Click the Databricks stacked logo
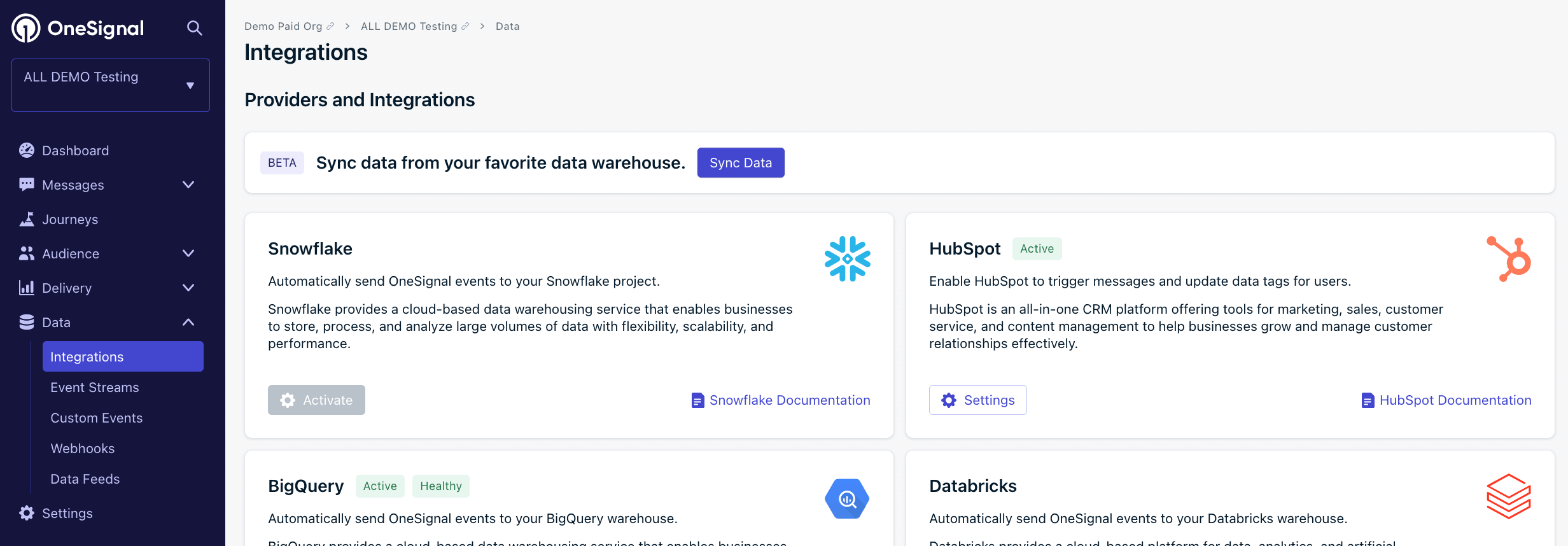This screenshot has width=1568, height=546. pyautogui.click(x=1509, y=496)
